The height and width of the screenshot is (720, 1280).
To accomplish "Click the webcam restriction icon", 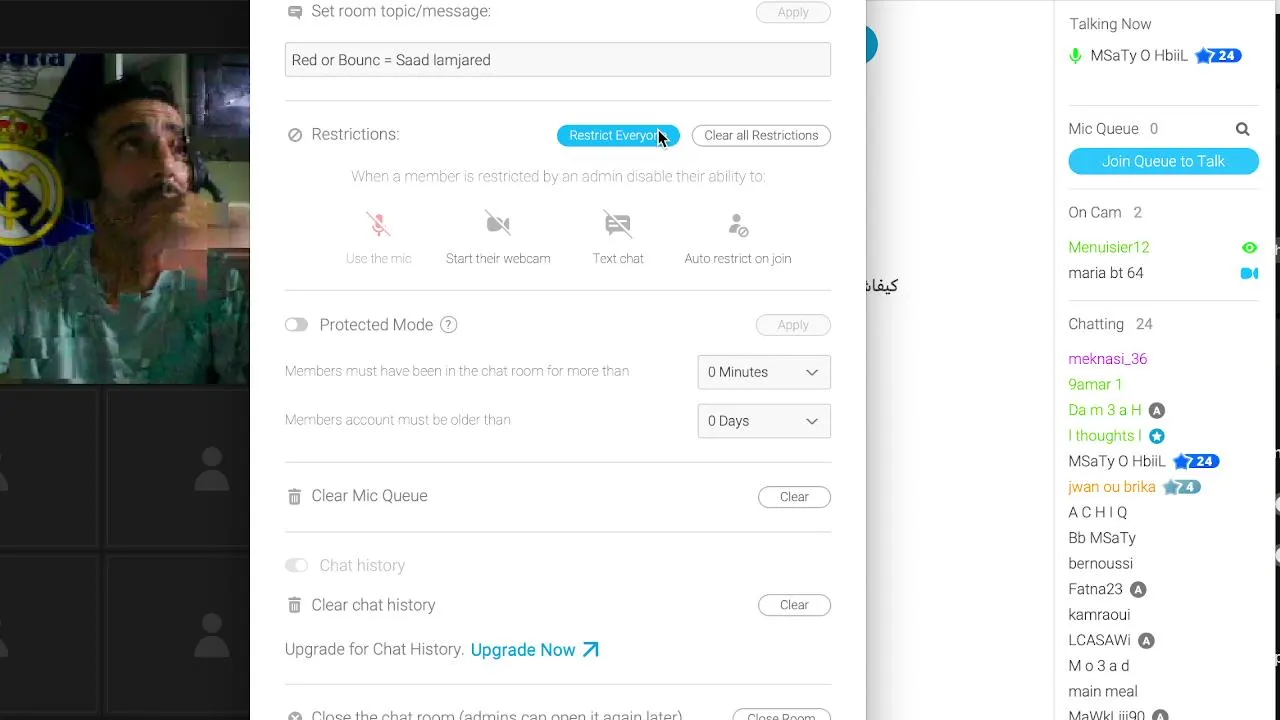I will 498,223.
